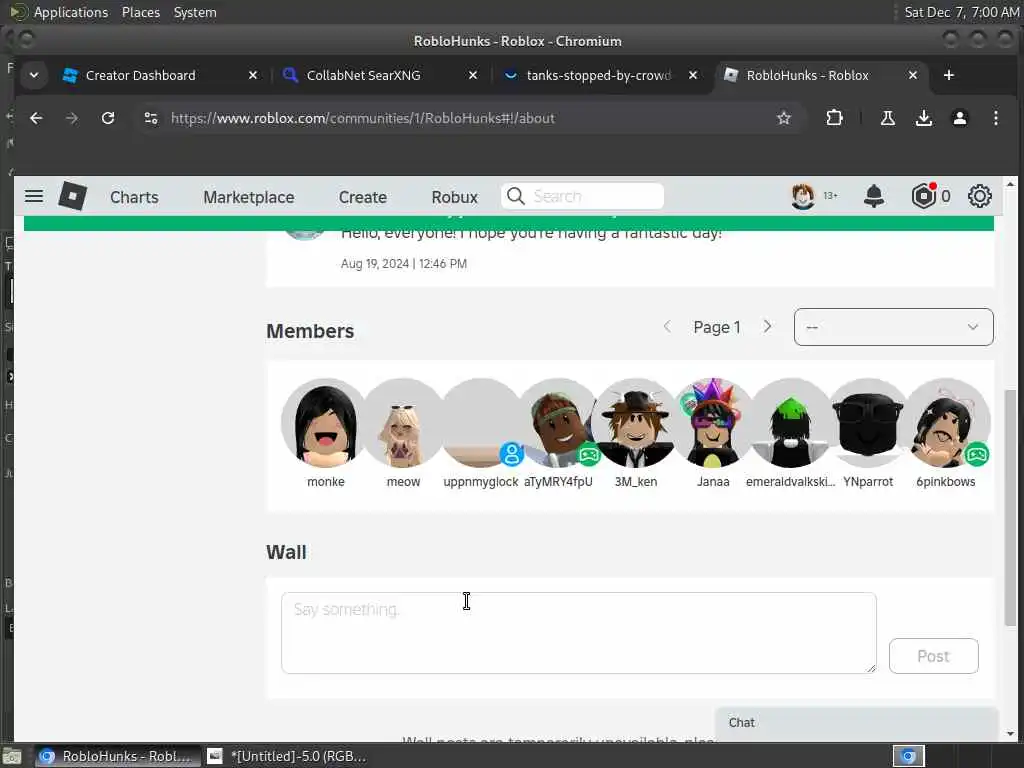The height and width of the screenshot is (768, 1024).
Task: Open member monke's avatar
Action: click(x=325, y=423)
